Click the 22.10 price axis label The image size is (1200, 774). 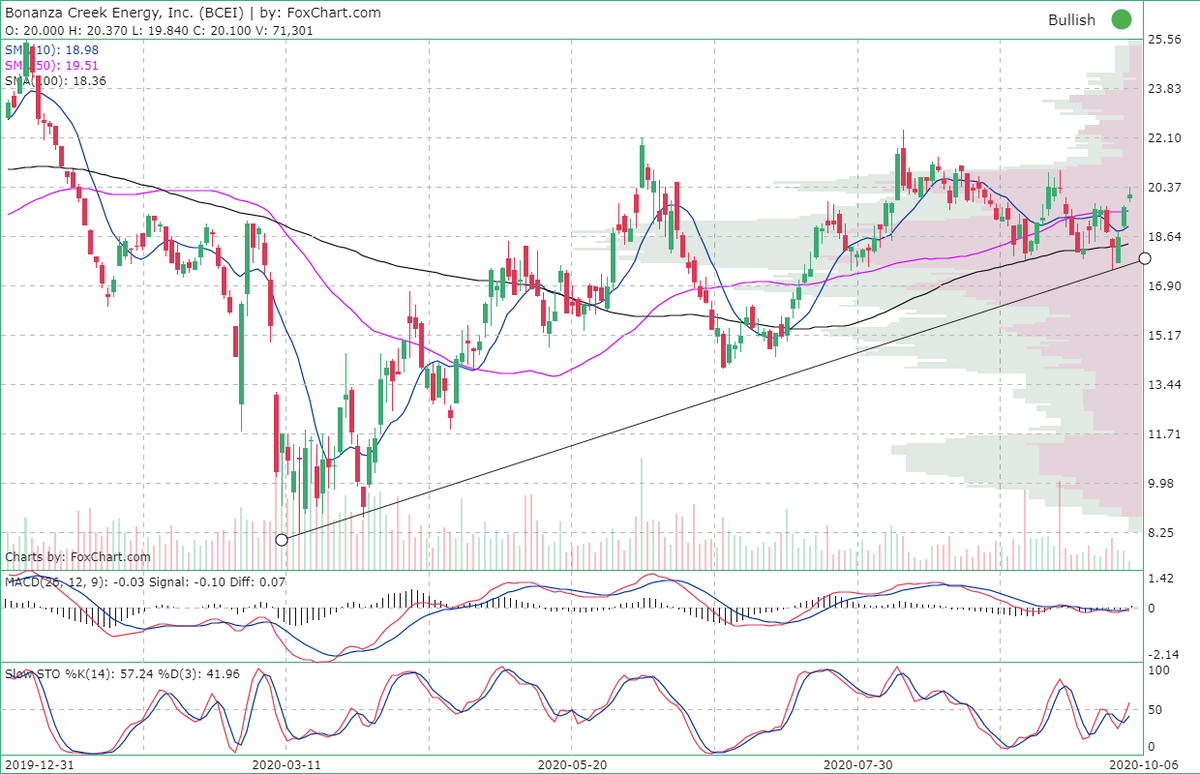1166,138
